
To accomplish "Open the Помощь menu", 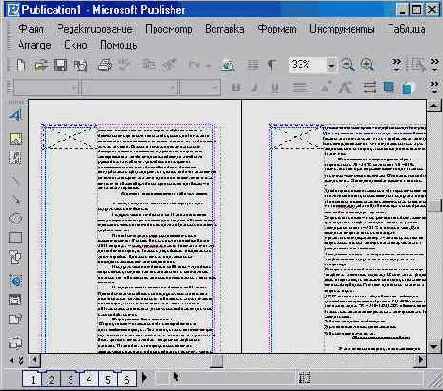I will [x=119, y=45].
